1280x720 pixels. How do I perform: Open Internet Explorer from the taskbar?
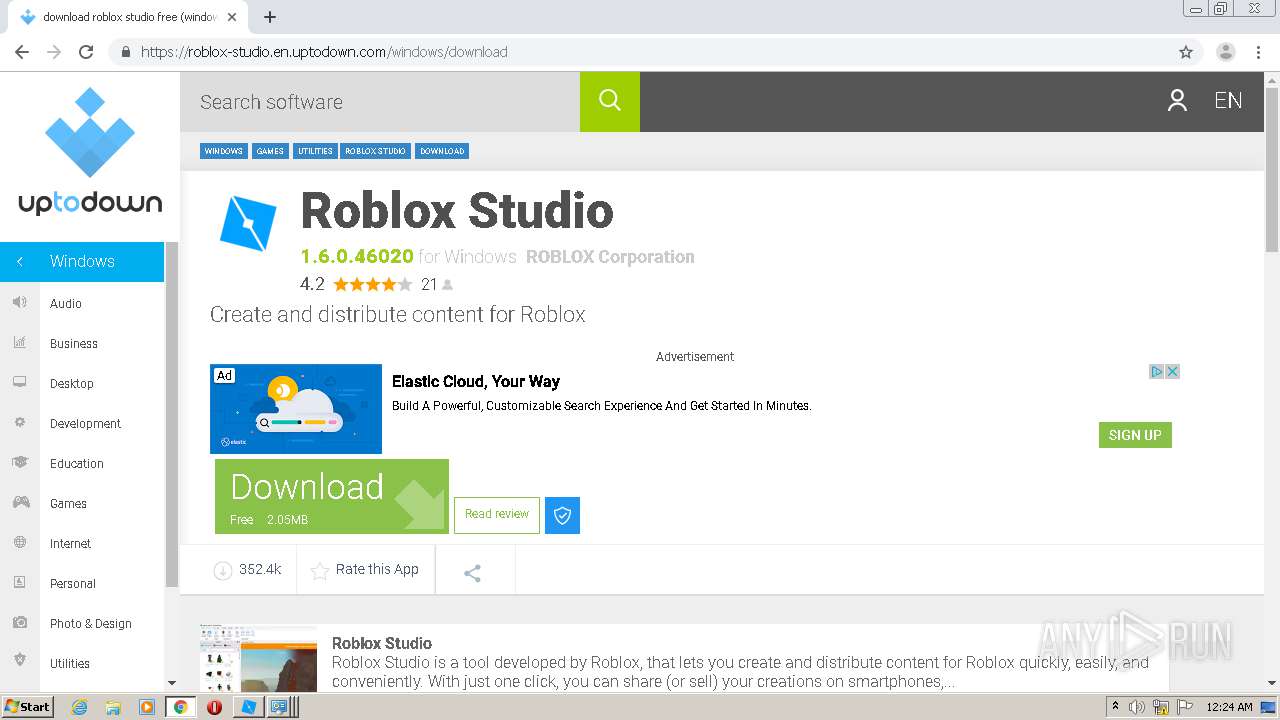point(80,706)
